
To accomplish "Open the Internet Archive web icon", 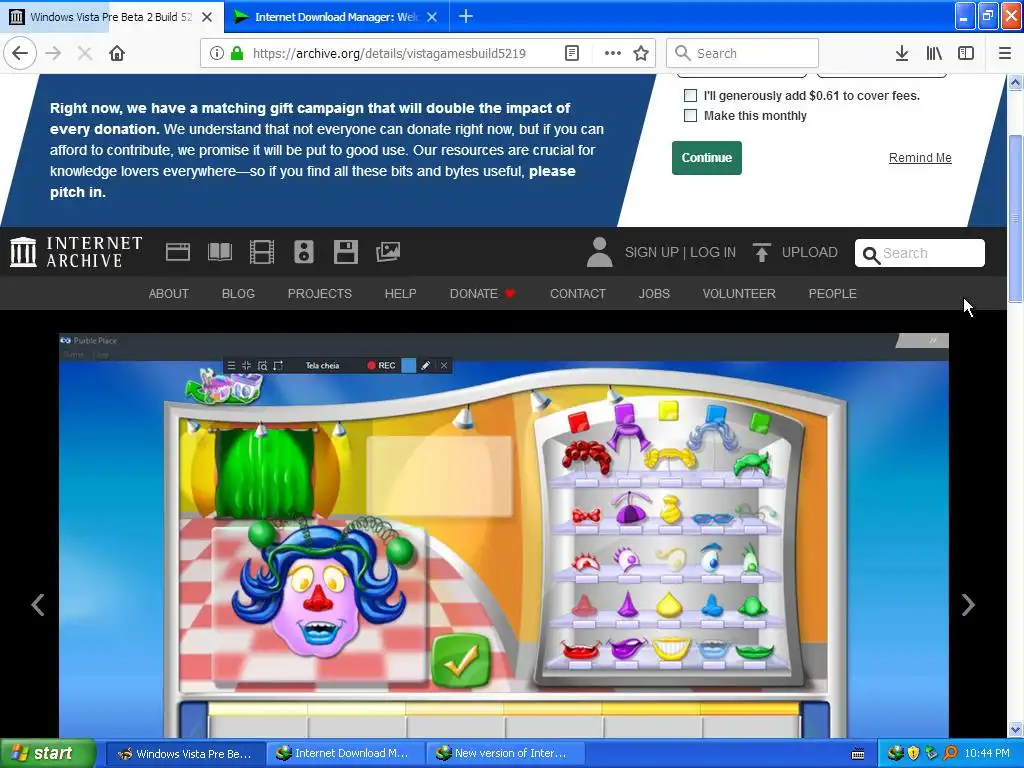I will pos(178,252).
